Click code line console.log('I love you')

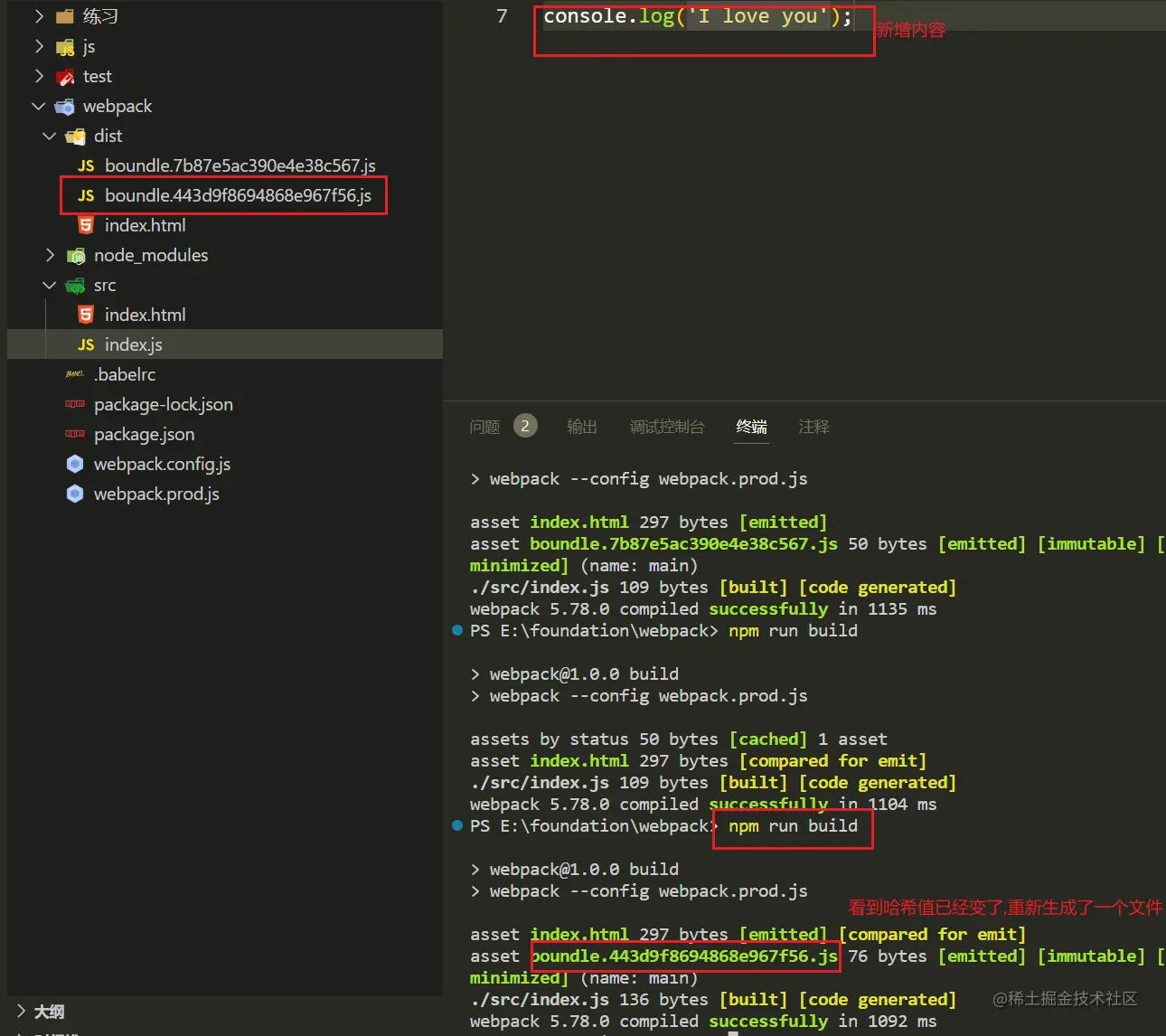(698, 16)
